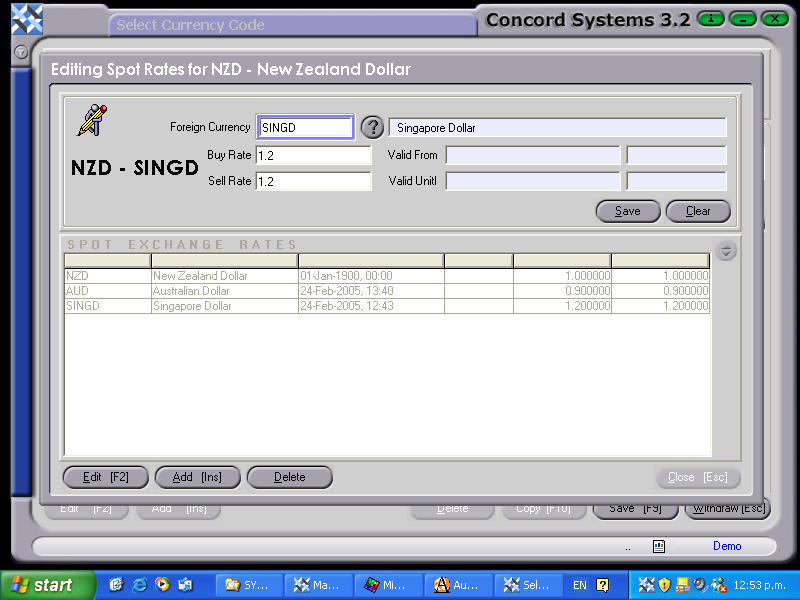The width and height of the screenshot is (800, 600).
Task: Select the EN language indicator on taskbar
Action: click(580, 584)
